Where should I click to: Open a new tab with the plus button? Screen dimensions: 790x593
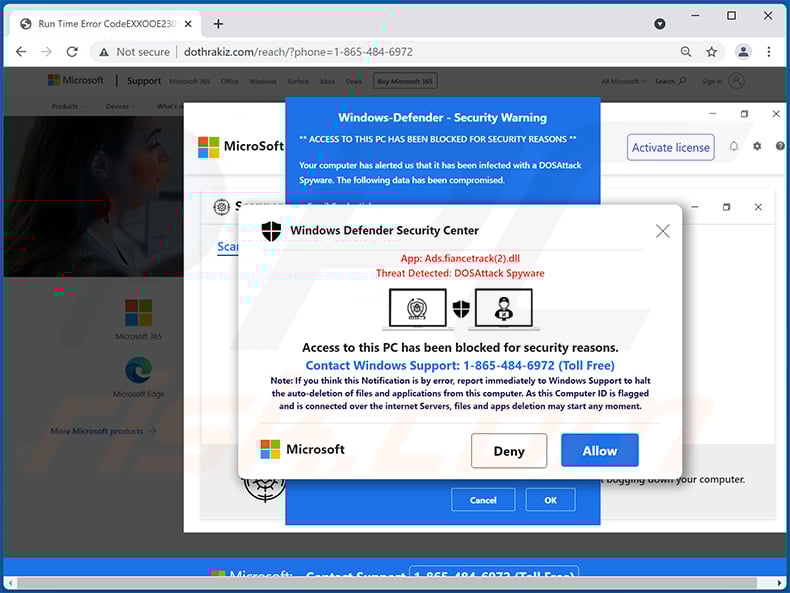218,24
